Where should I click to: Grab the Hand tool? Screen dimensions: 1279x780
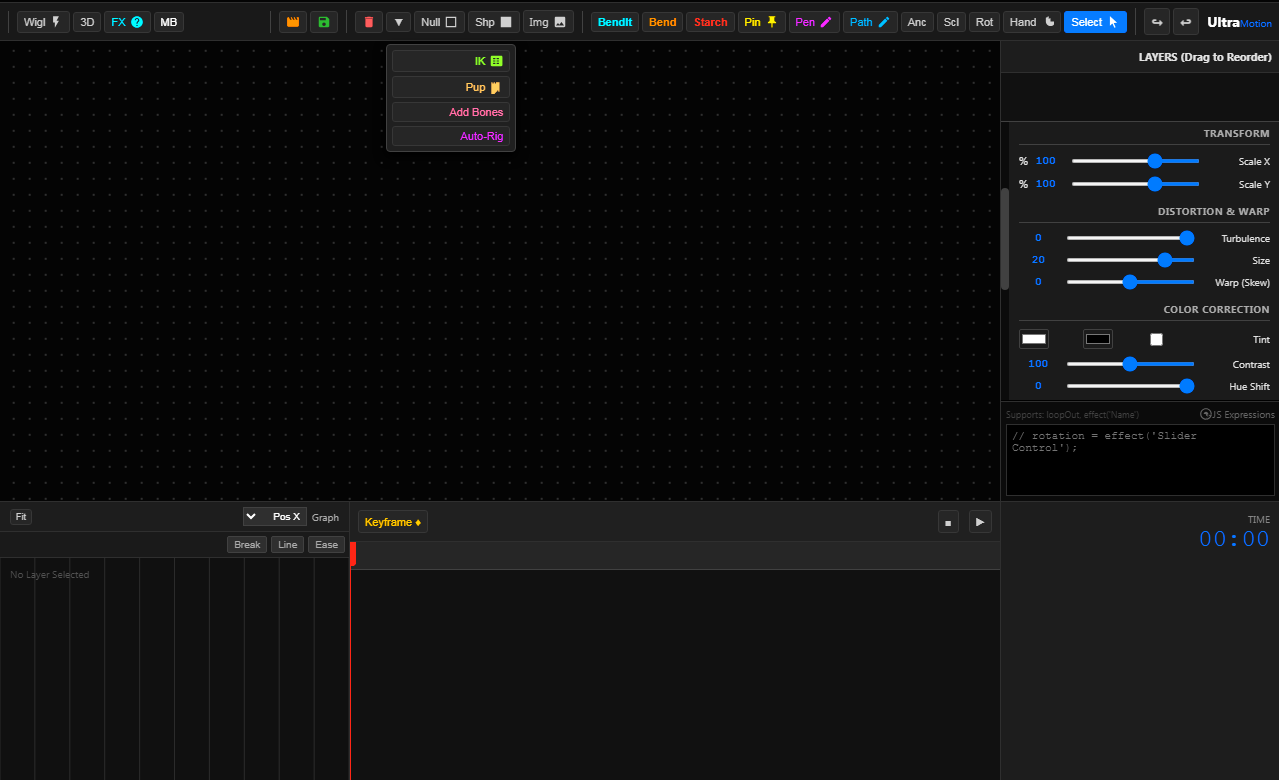[x=1031, y=21]
